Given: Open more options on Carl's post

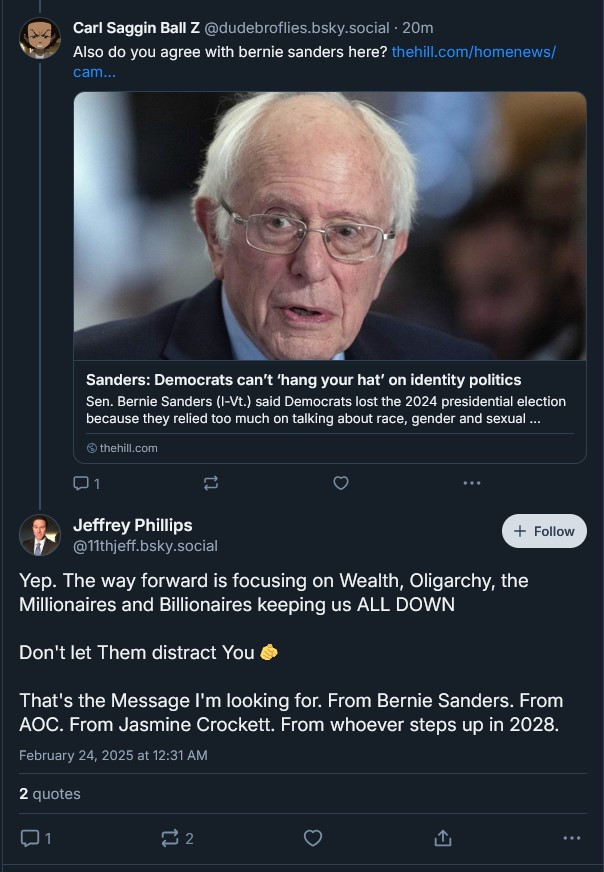Looking at the screenshot, I should tap(472, 483).
